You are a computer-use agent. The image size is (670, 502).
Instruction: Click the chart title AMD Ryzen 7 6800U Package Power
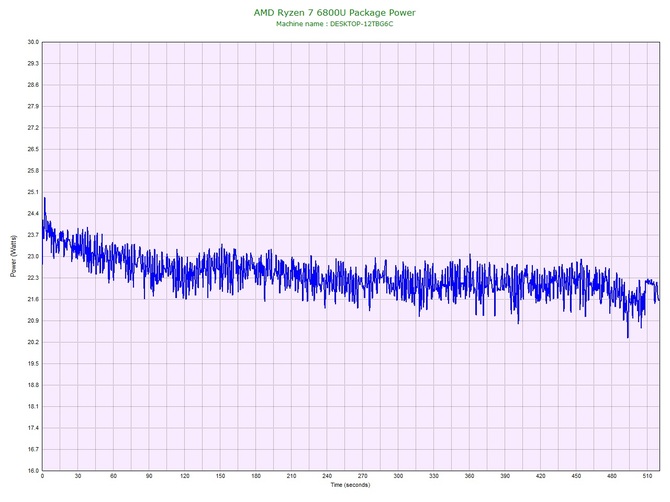tap(335, 12)
